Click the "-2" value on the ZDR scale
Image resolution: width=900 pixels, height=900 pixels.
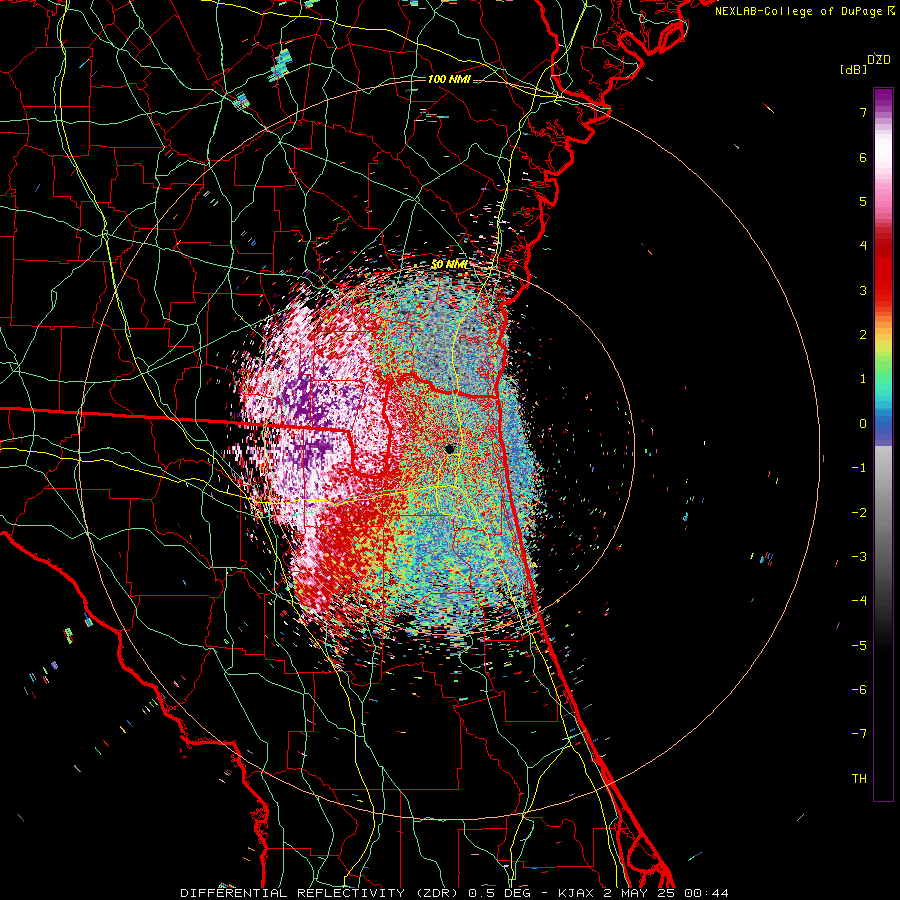[859, 513]
